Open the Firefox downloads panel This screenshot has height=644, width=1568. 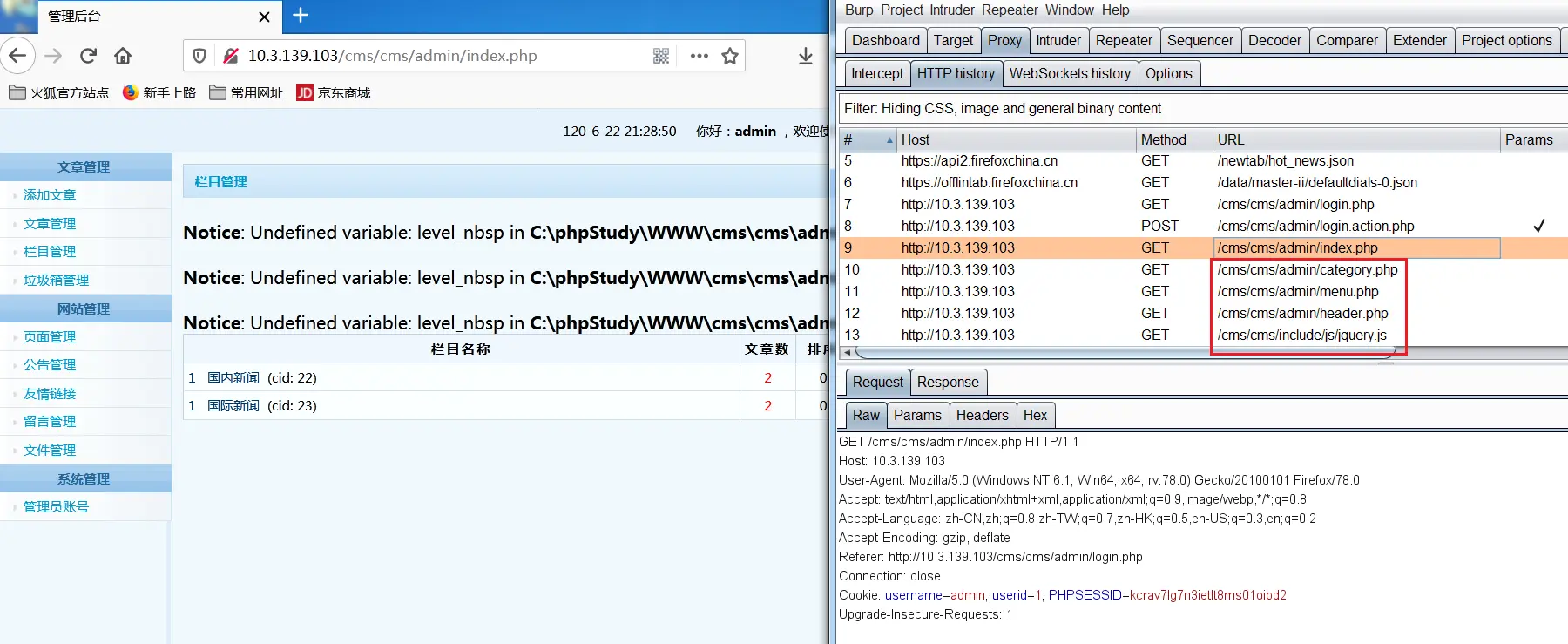point(806,56)
